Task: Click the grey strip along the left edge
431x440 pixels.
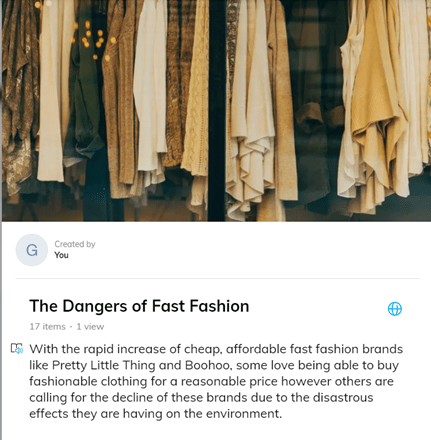Action: point(1,220)
